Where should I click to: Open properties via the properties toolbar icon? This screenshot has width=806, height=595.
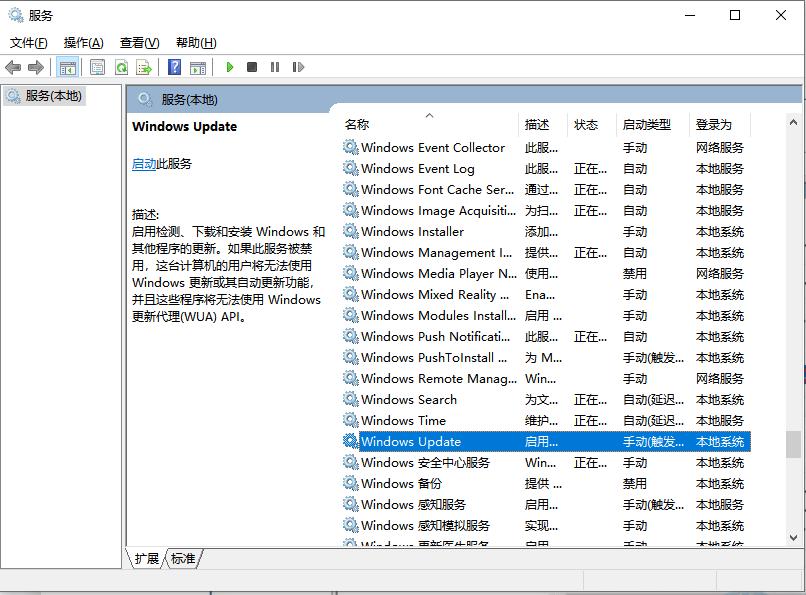pyautogui.click(x=96, y=67)
